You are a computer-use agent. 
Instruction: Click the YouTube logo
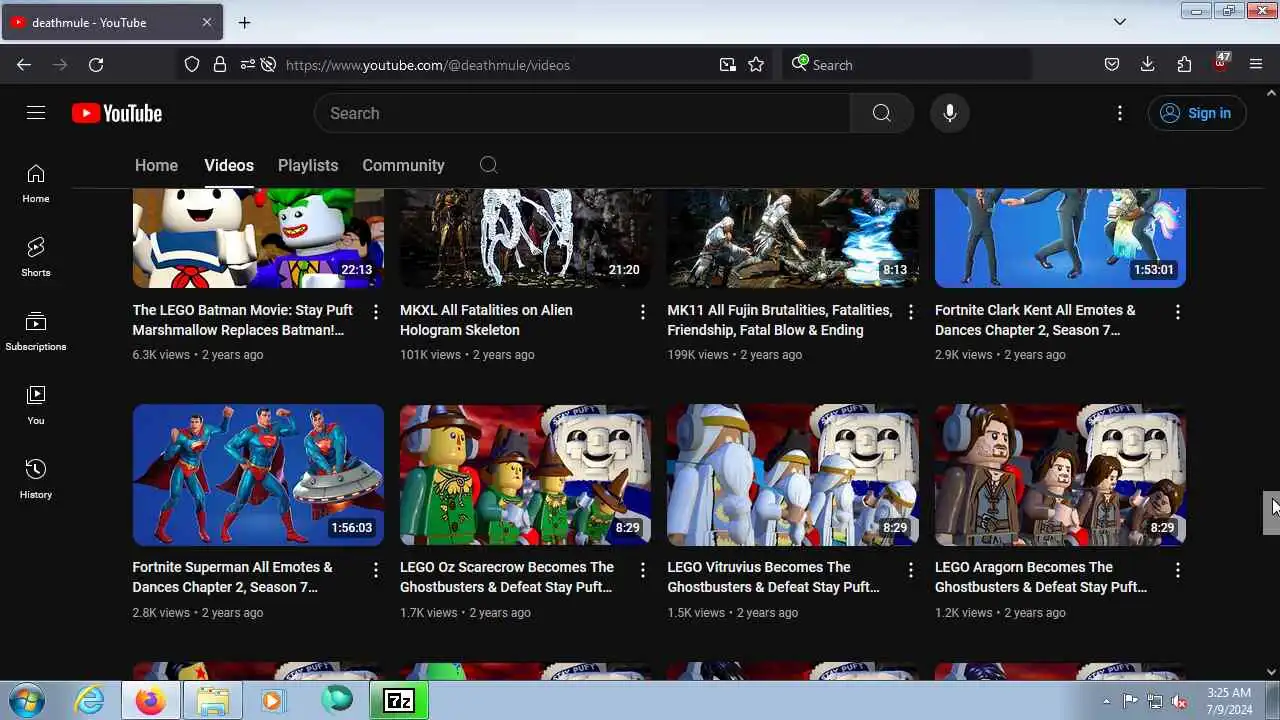(117, 113)
